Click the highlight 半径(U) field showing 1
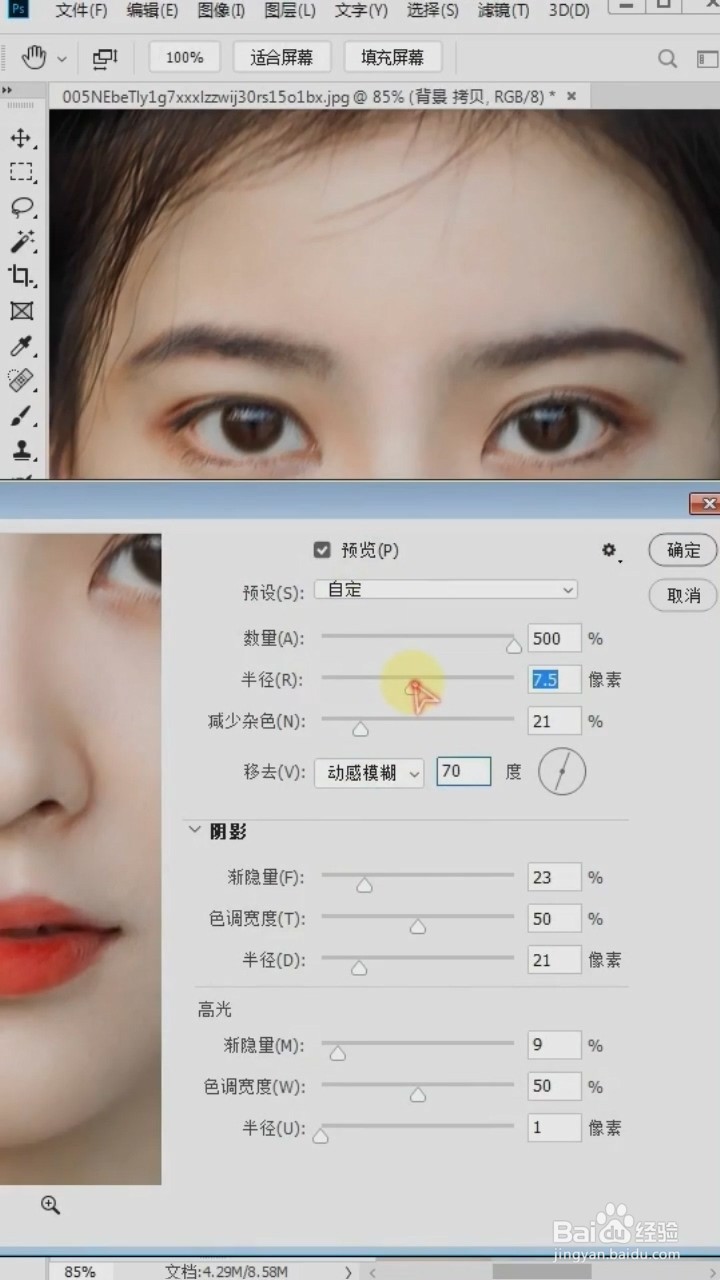The image size is (720, 1280). pyautogui.click(x=554, y=1127)
